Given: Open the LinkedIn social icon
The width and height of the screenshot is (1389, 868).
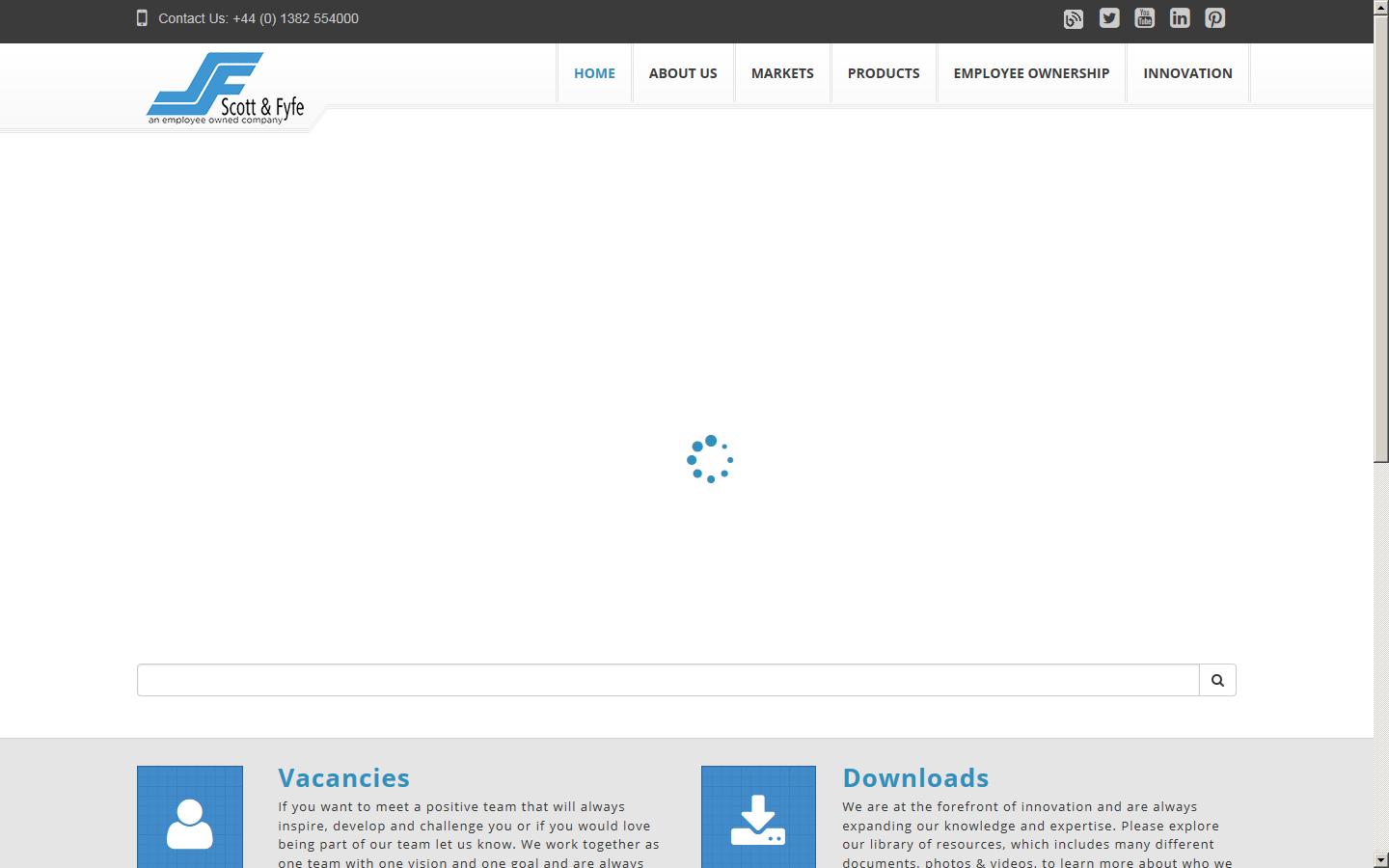Looking at the screenshot, I should coord(1180,18).
